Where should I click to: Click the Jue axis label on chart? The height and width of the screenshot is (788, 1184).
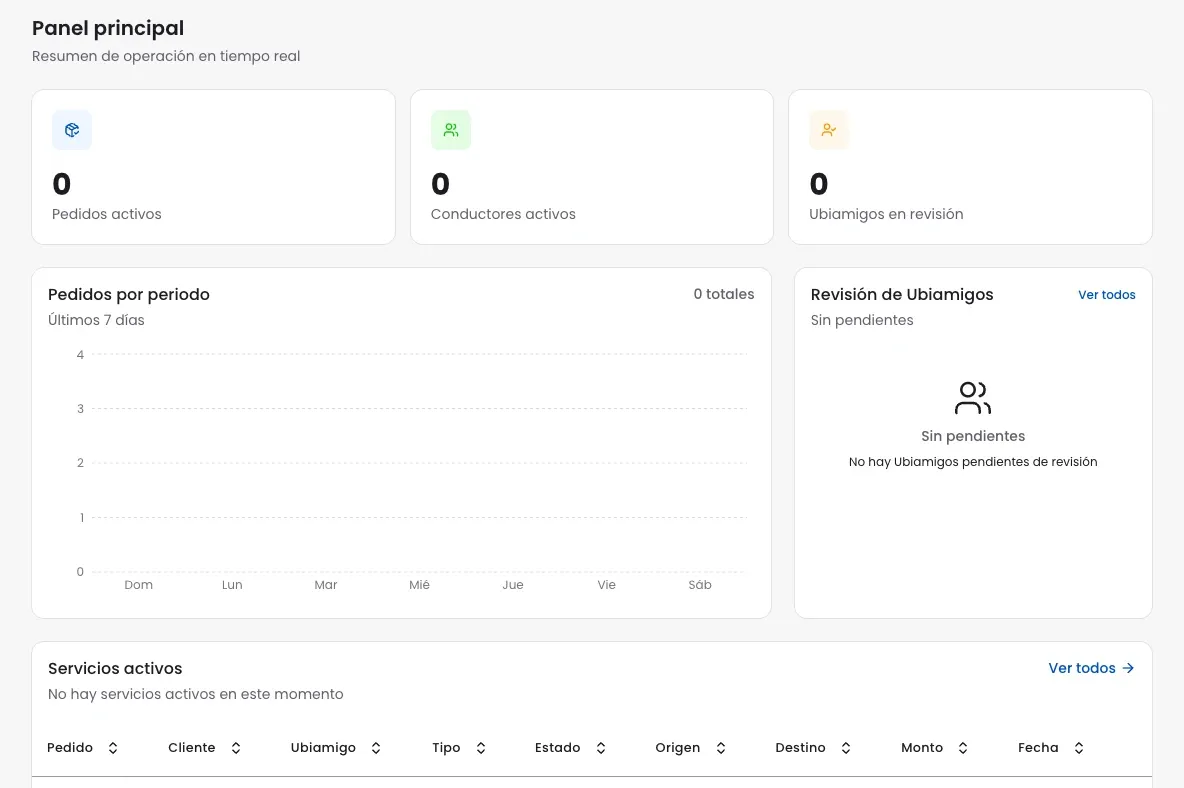click(x=513, y=585)
